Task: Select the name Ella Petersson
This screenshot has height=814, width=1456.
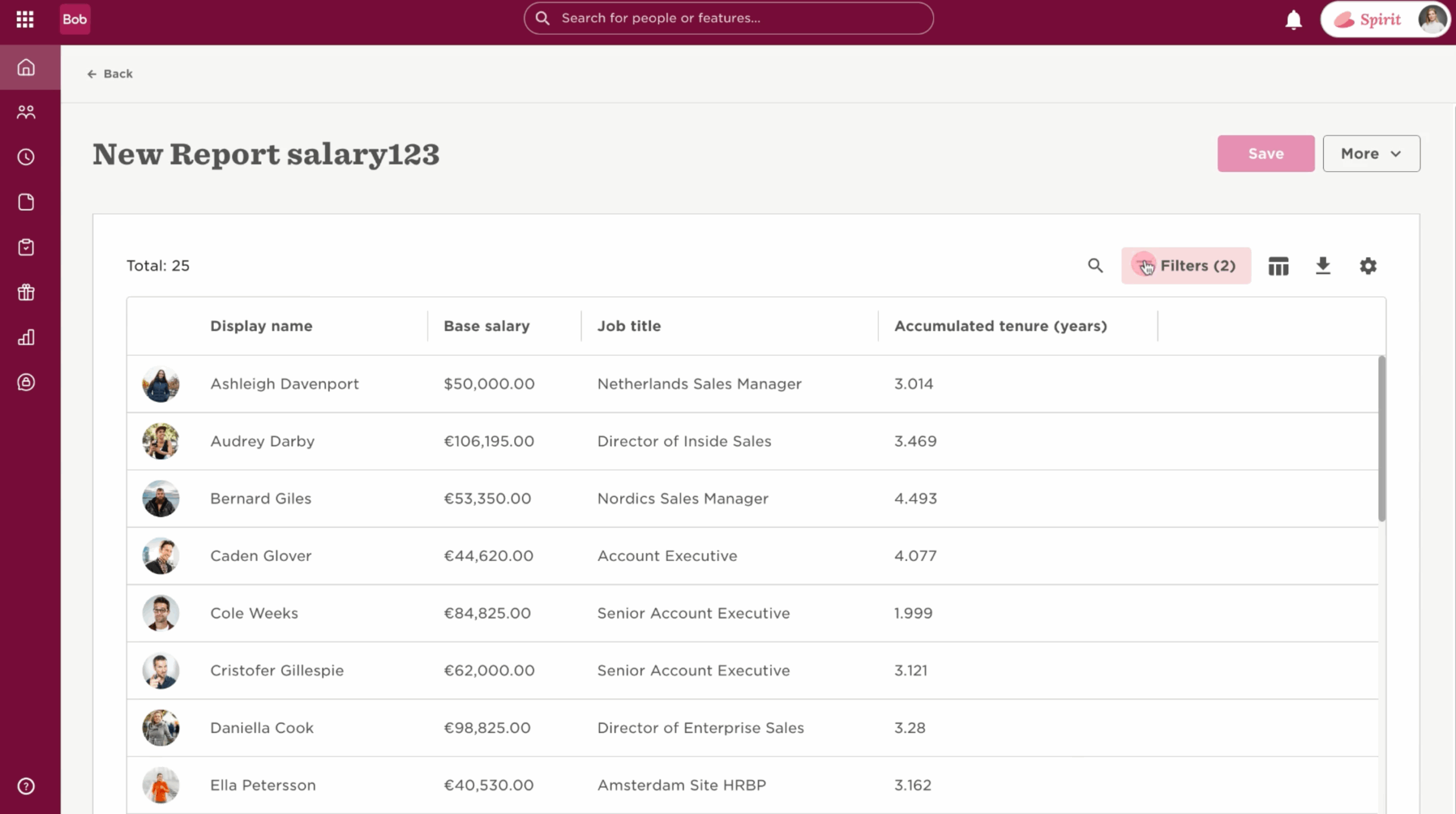Action: point(263,785)
